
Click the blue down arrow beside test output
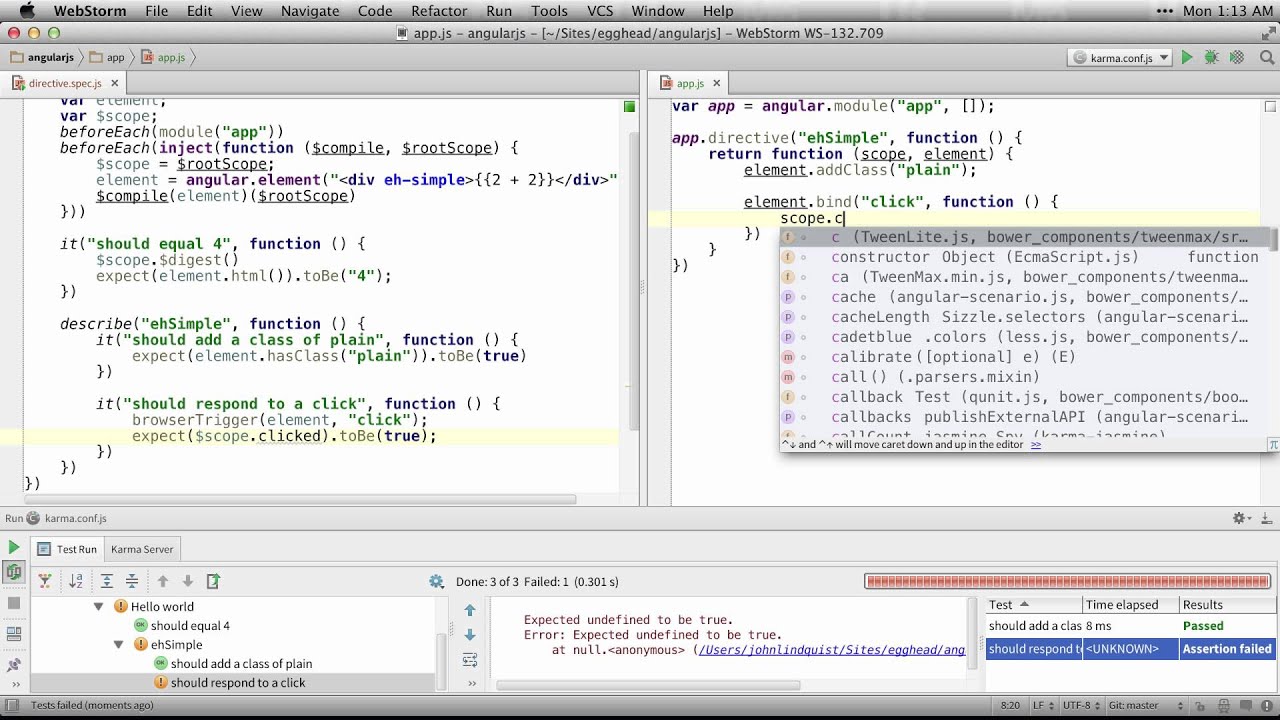click(x=470, y=635)
